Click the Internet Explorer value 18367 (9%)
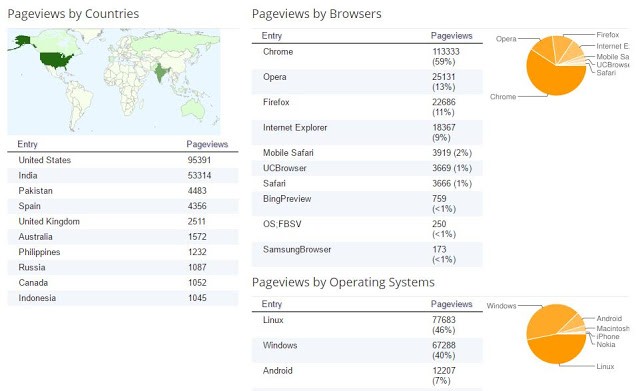 click(444, 133)
